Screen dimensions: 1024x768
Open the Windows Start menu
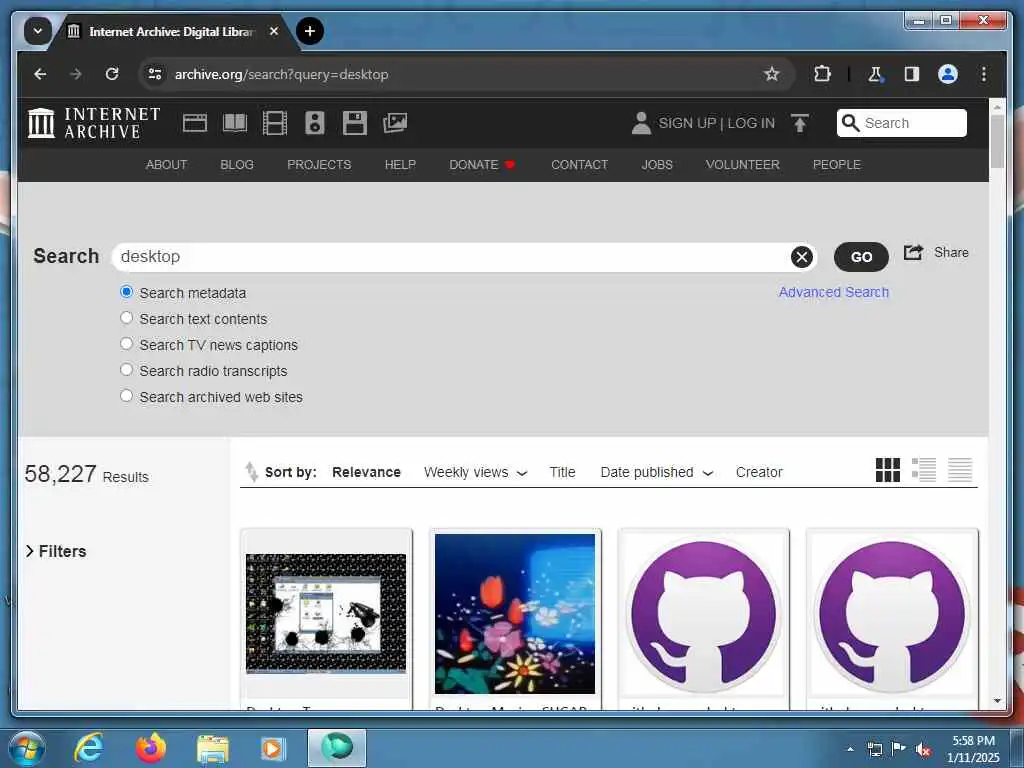[x=26, y=748]
